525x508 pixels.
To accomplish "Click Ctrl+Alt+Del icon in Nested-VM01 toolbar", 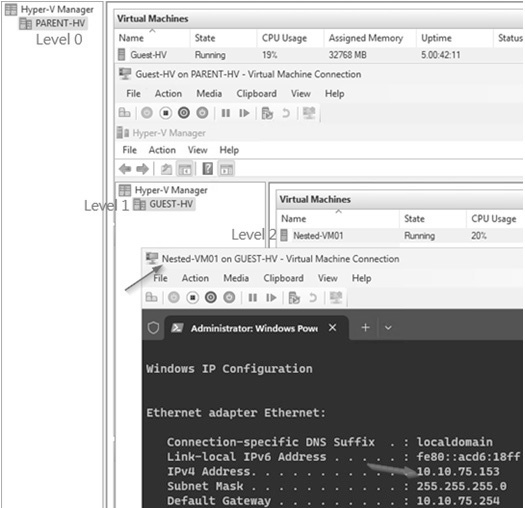I will [151, 297].
